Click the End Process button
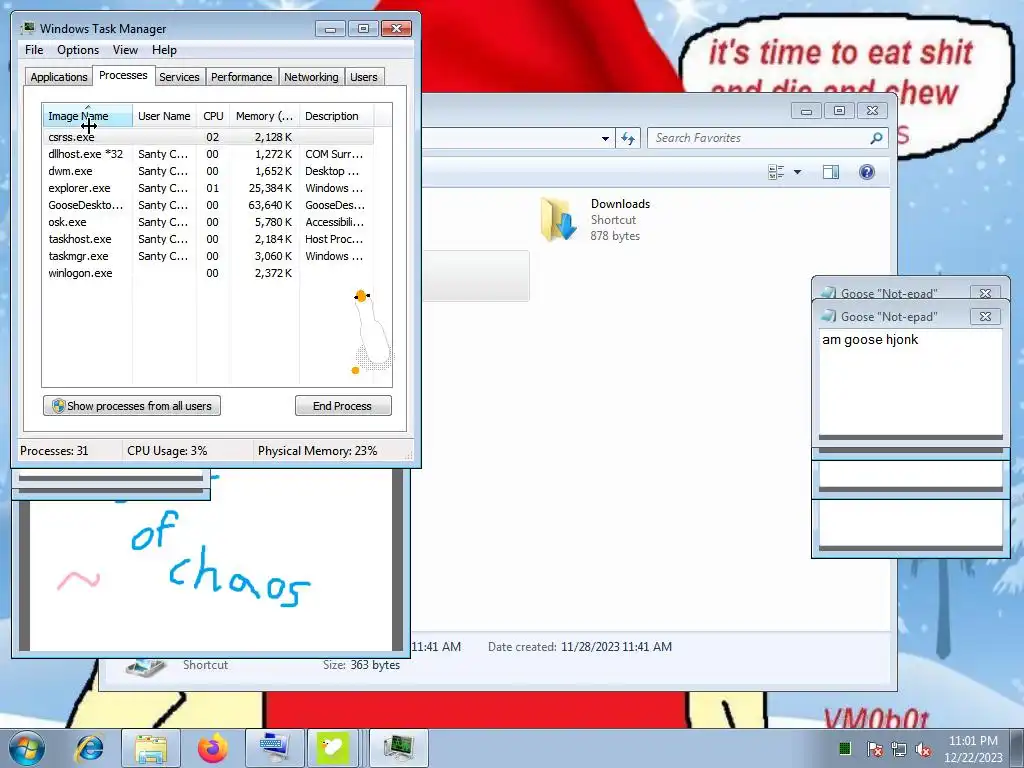 click(343, 406)
